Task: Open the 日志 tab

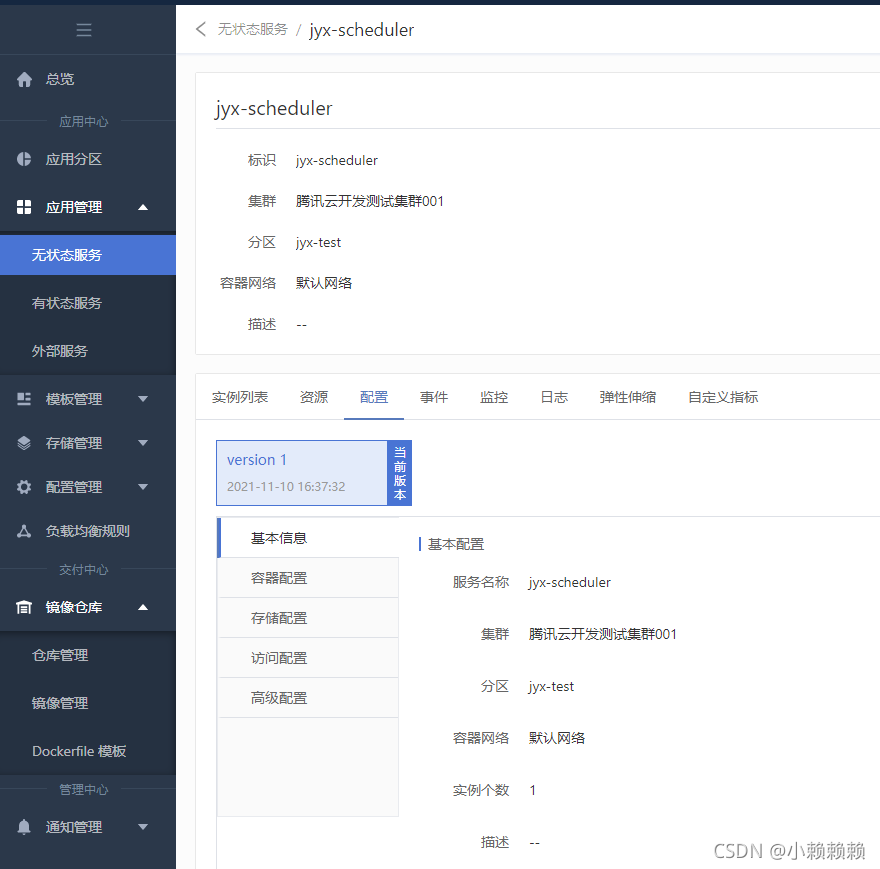Action: click(553, 396)
